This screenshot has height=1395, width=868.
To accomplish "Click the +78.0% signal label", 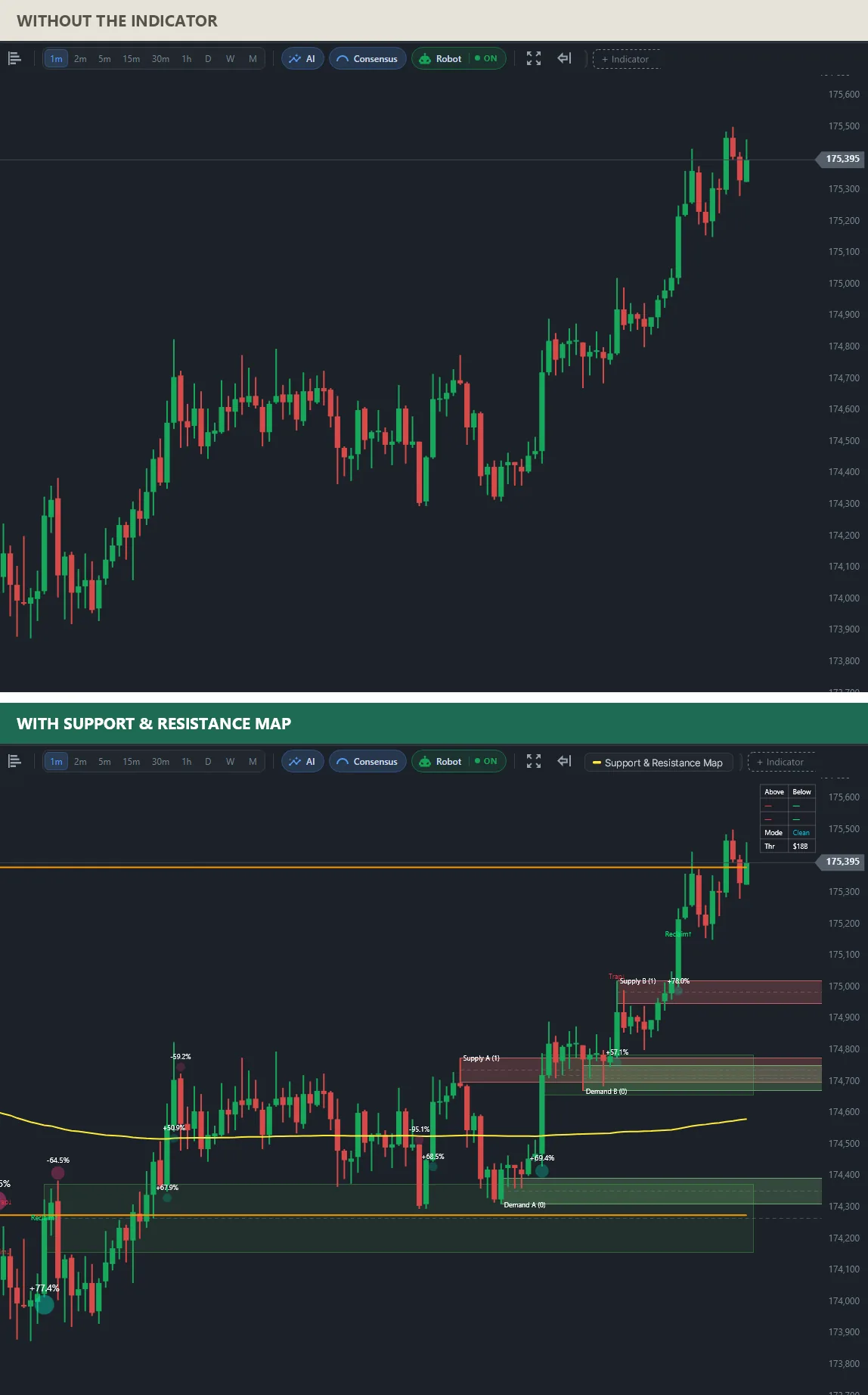I will pos(678,981).
